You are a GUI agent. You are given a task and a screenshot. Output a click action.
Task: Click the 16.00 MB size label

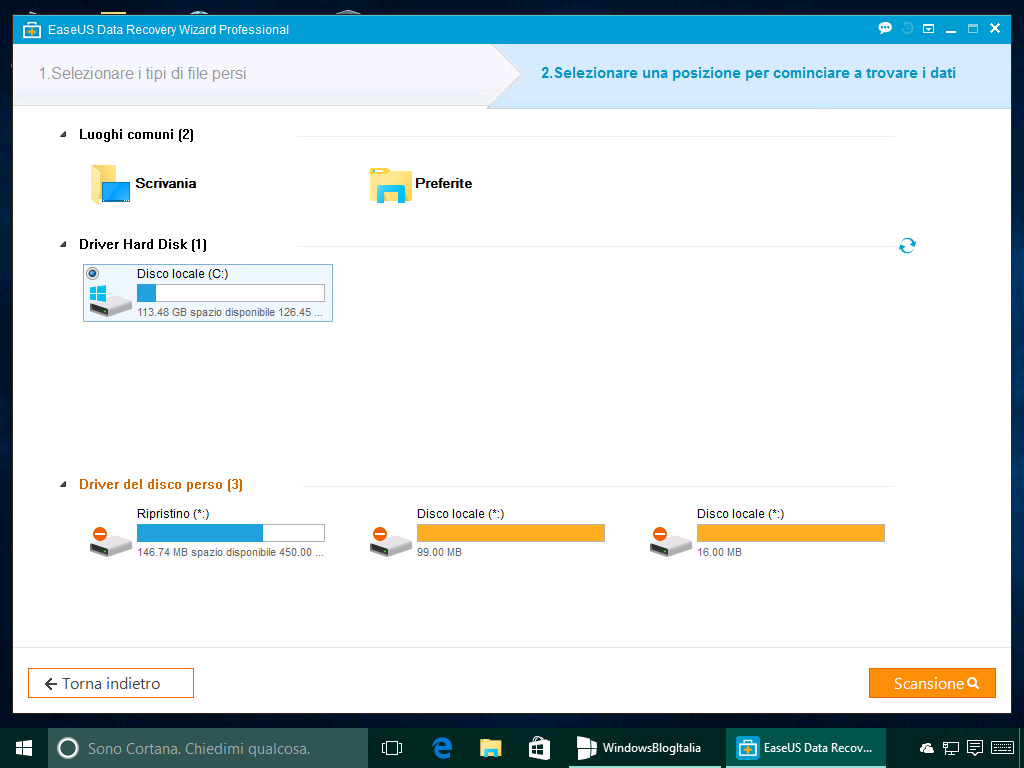[x=719, y=552]
